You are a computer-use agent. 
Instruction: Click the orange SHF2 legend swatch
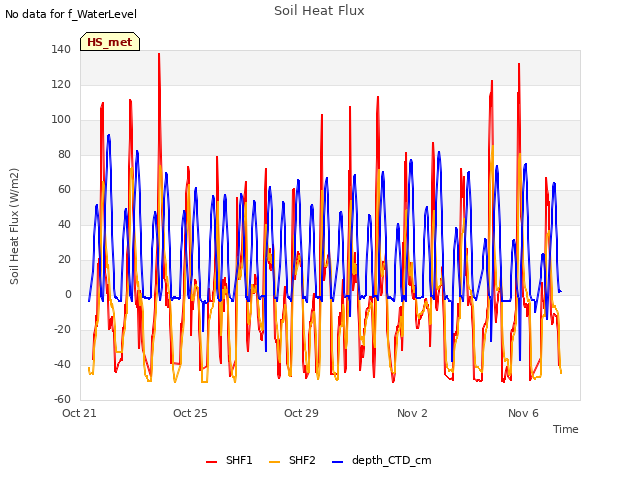(275, 462)
